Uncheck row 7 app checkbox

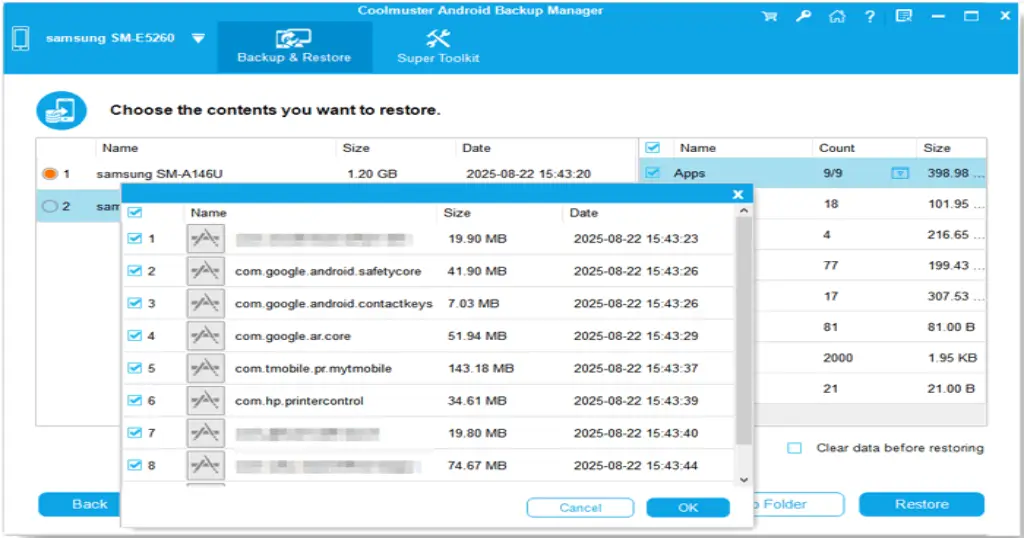click(x=135, y=433)
